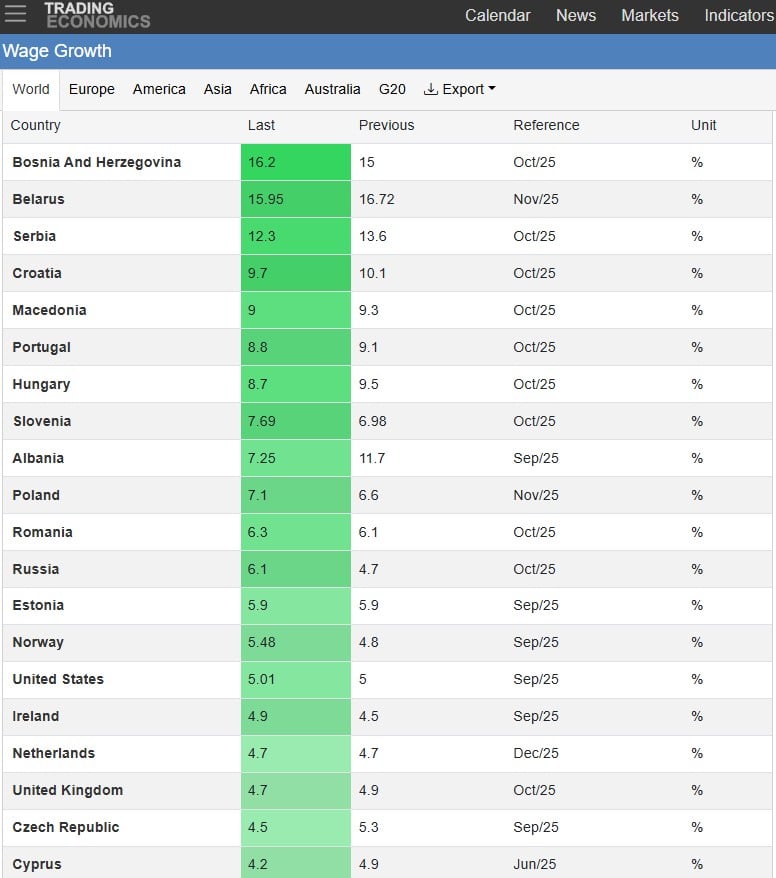The image size is (776, 878).
Task: Switch to the Asia tab
Action: point(218,89)
